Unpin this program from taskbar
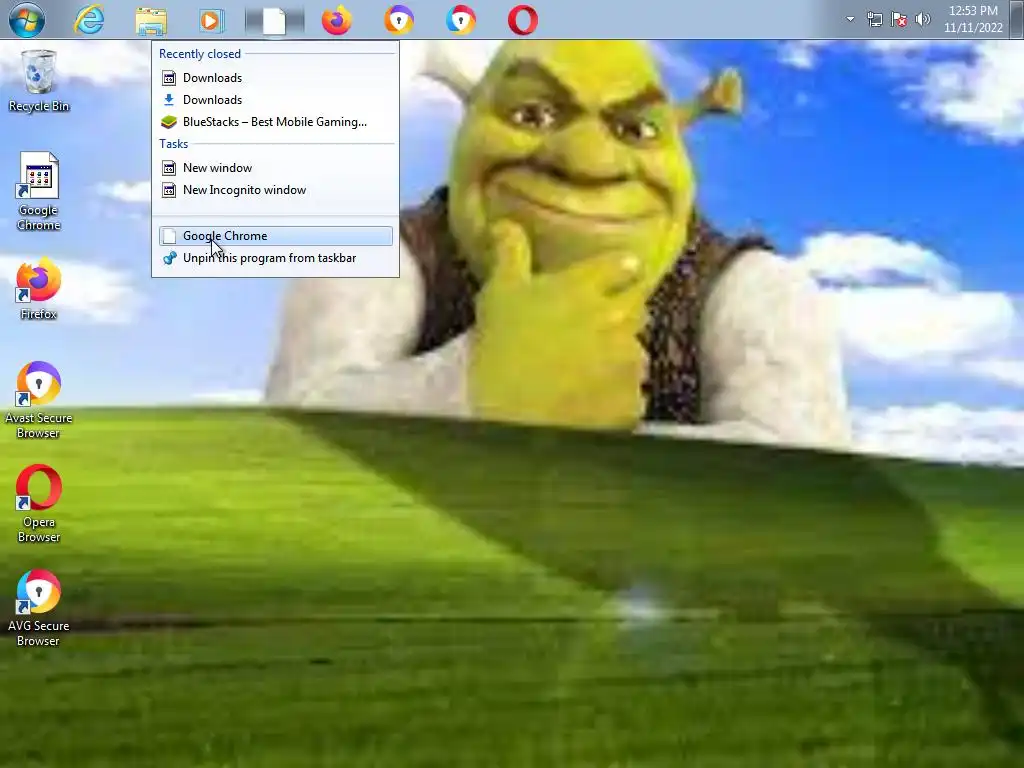 point(276,258)
